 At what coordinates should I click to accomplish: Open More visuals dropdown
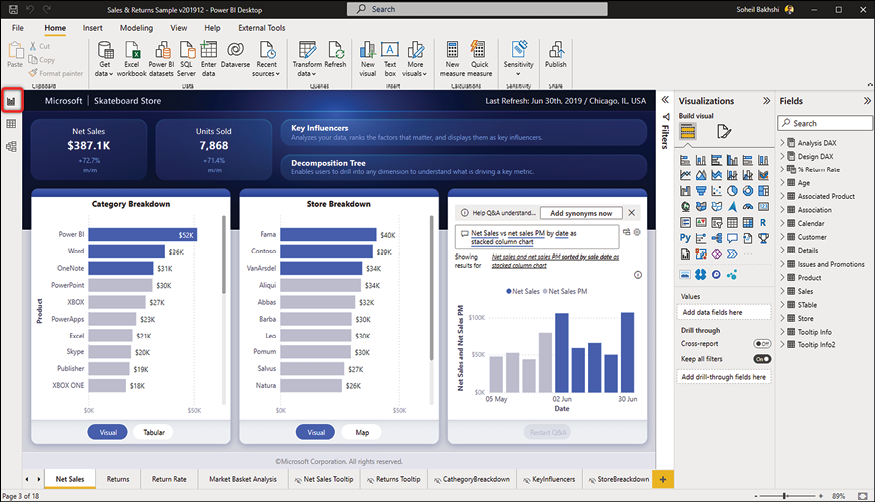pos(415,69)
